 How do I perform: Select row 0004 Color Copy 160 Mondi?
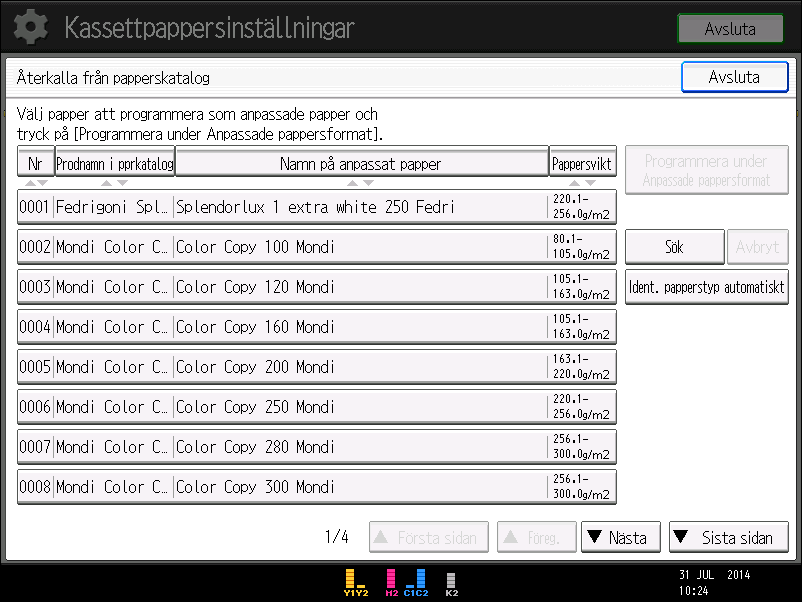pos(317,327)
